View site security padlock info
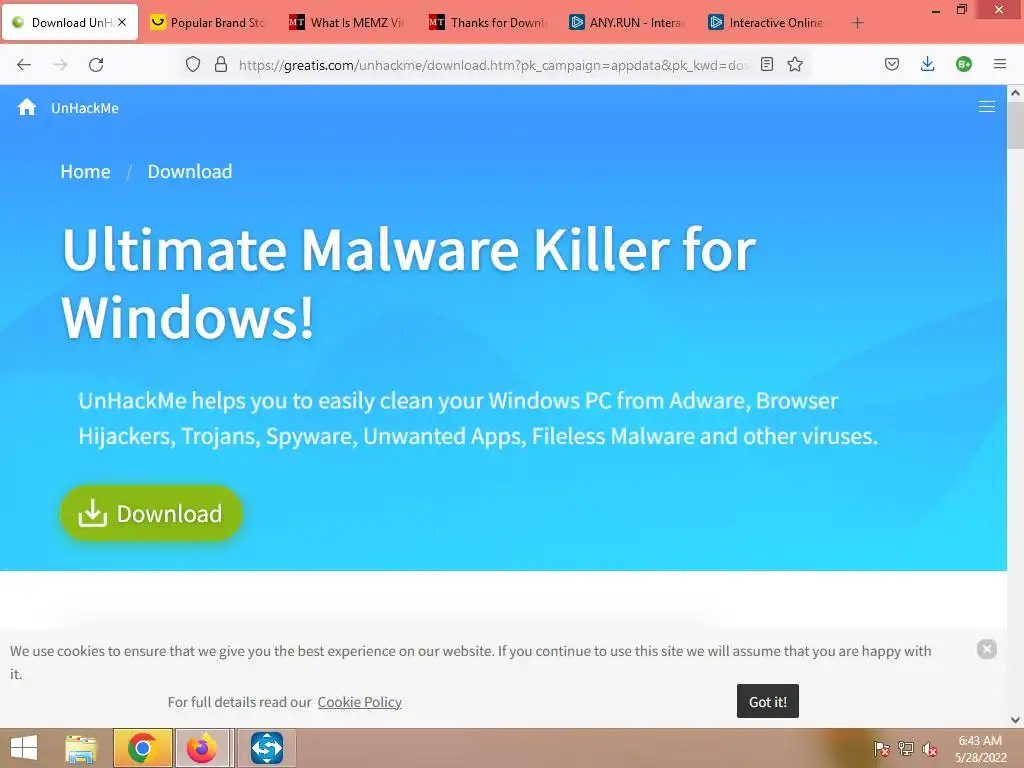 pyautogui.click(x=221, y=64)
